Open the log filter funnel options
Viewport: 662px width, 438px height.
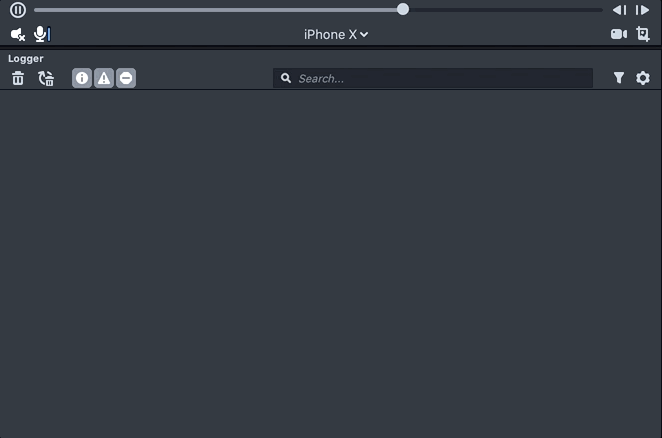(619, 78)
